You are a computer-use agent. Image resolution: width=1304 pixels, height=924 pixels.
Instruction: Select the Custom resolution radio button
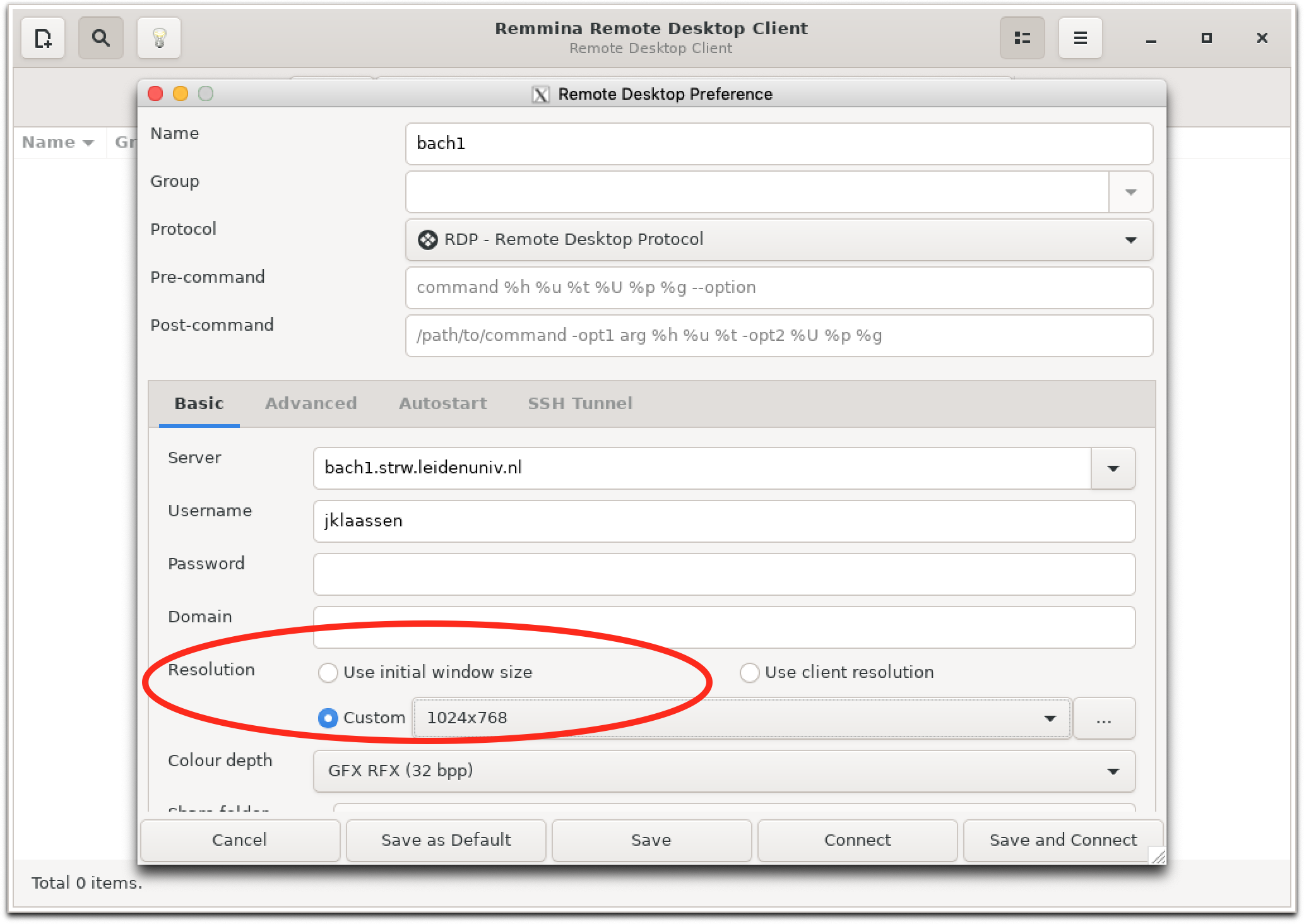pos(328,718)
